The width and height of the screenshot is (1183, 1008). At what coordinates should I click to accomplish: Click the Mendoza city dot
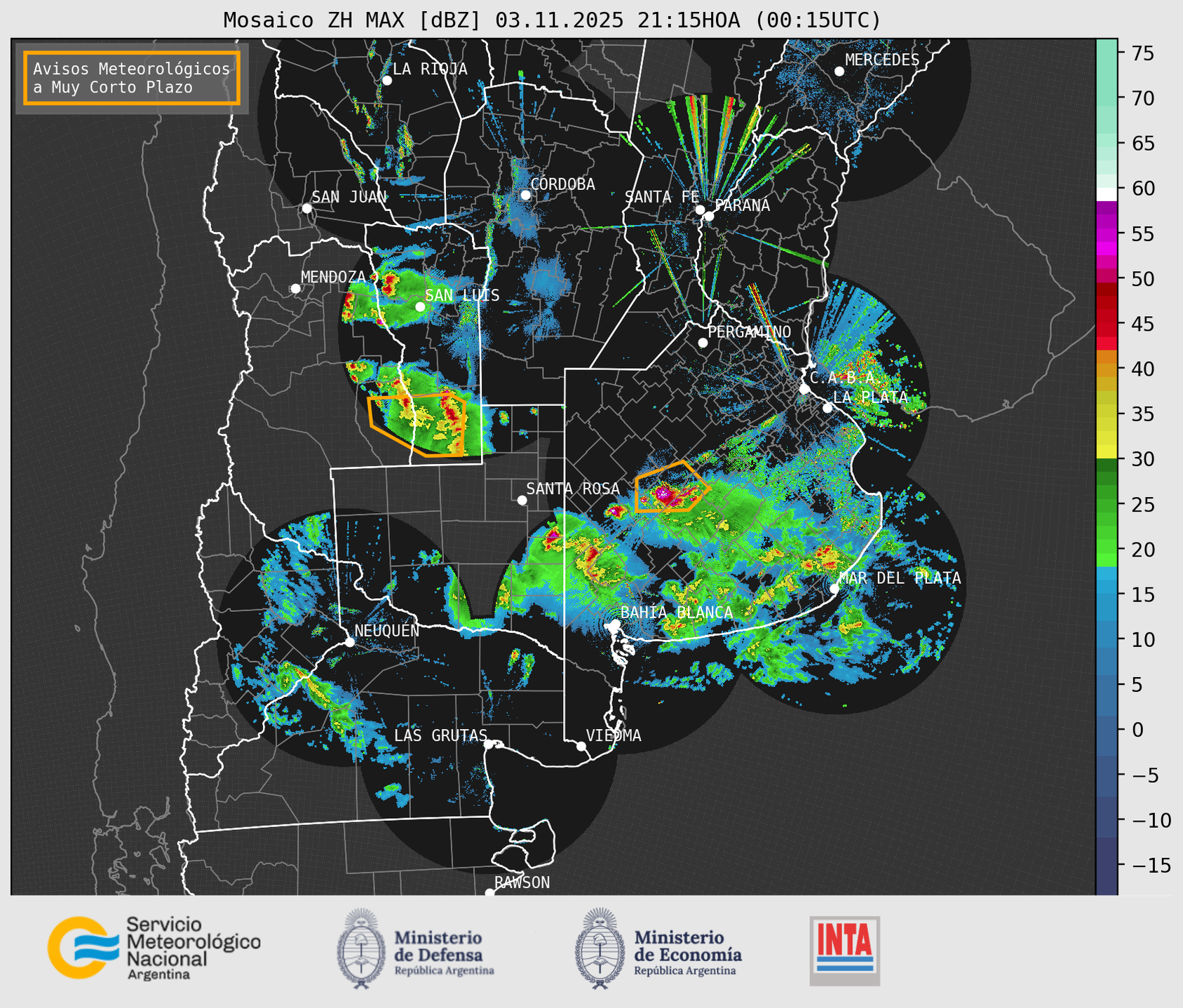point(295,289)
